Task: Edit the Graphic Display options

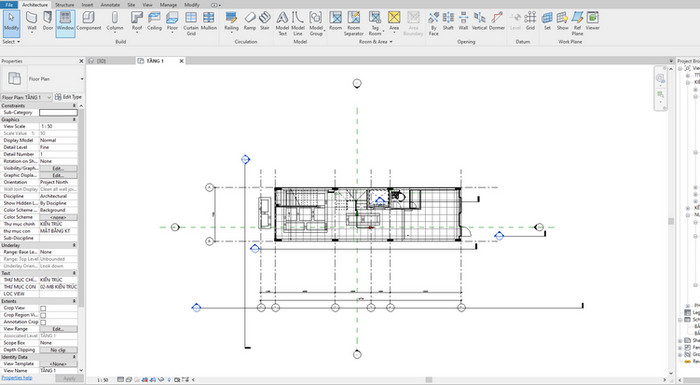Action: [58, 176]
